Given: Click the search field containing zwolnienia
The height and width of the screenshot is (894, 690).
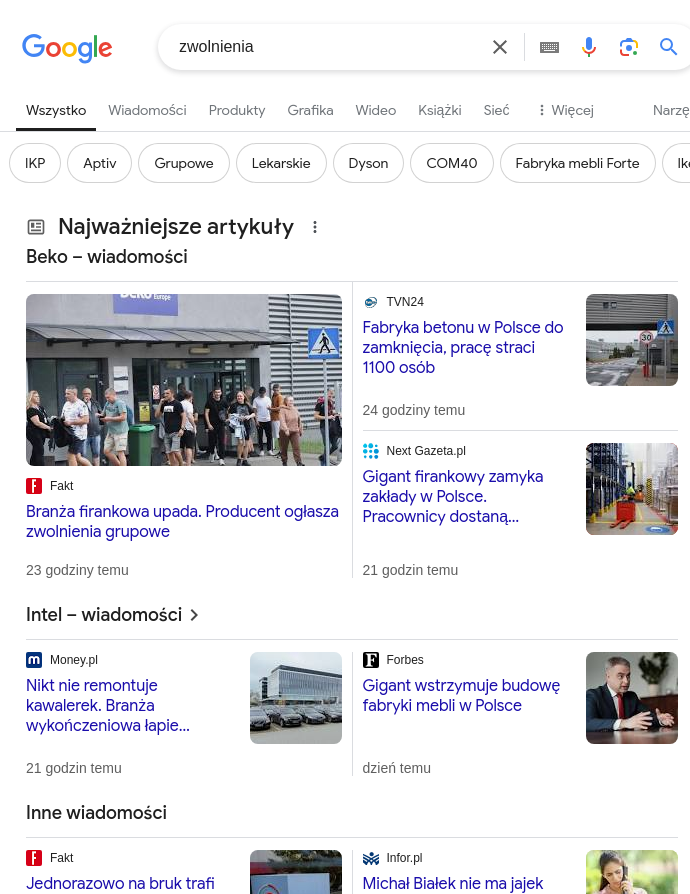Looking at the screenshot, I should click(320, 47).
